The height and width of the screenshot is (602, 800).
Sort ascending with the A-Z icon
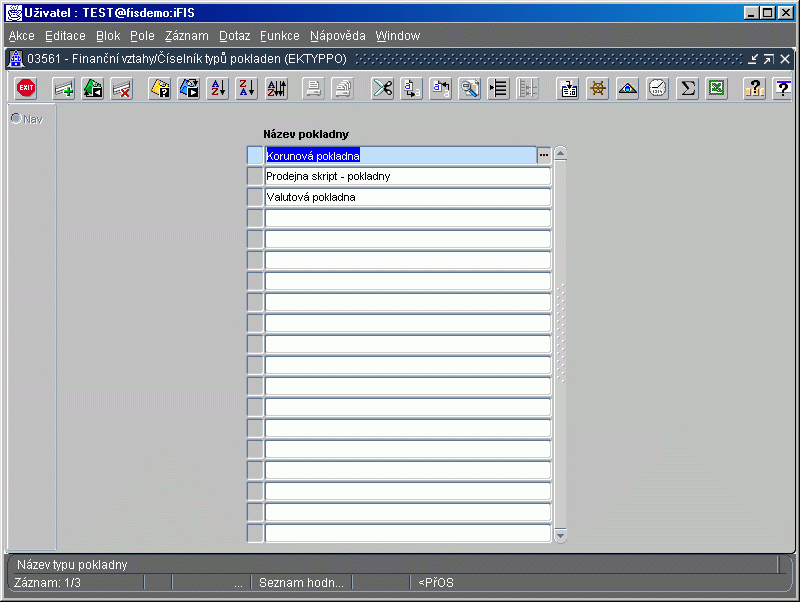pos(218,88)
